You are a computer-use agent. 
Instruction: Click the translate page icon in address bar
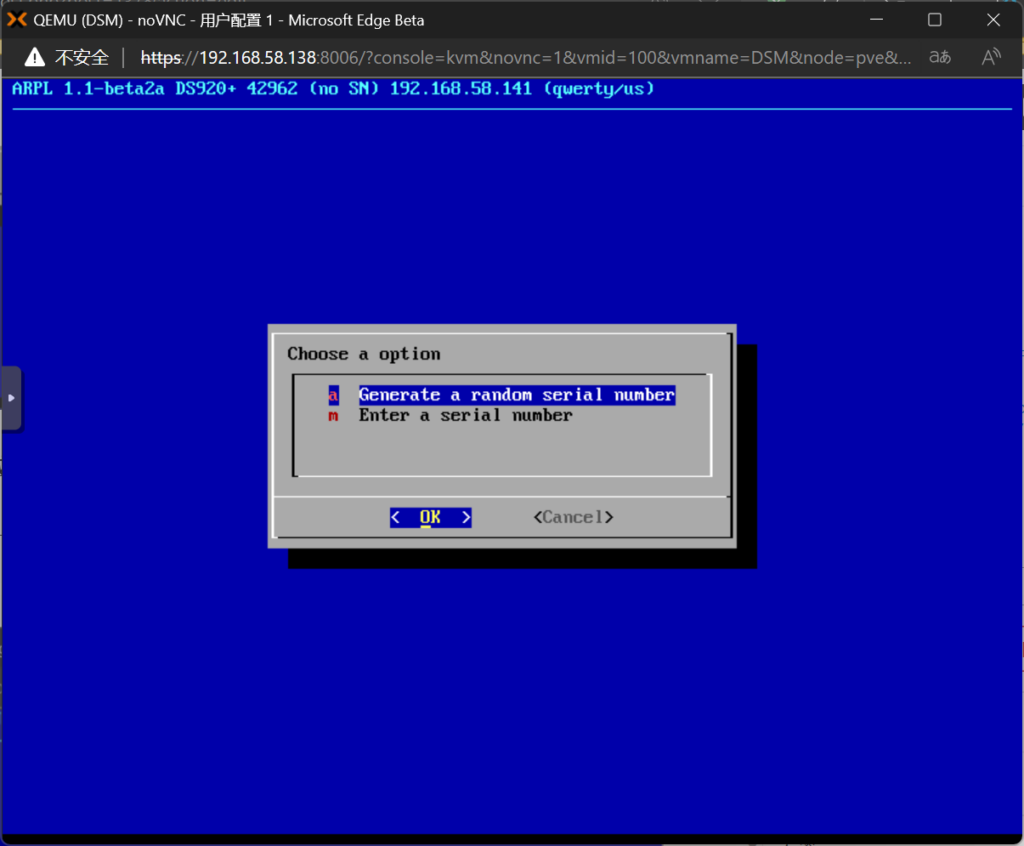[939, 57]
